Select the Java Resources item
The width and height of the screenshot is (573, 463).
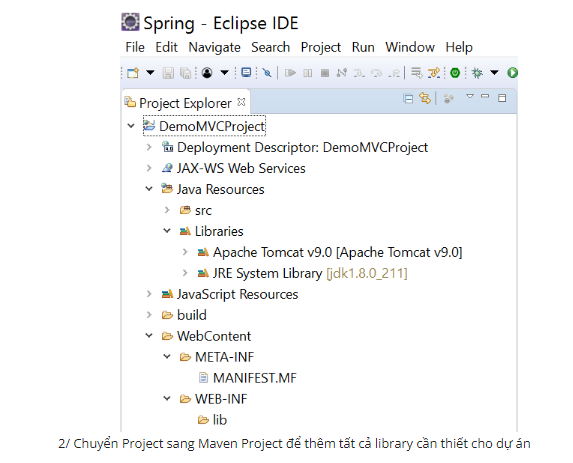213,189
